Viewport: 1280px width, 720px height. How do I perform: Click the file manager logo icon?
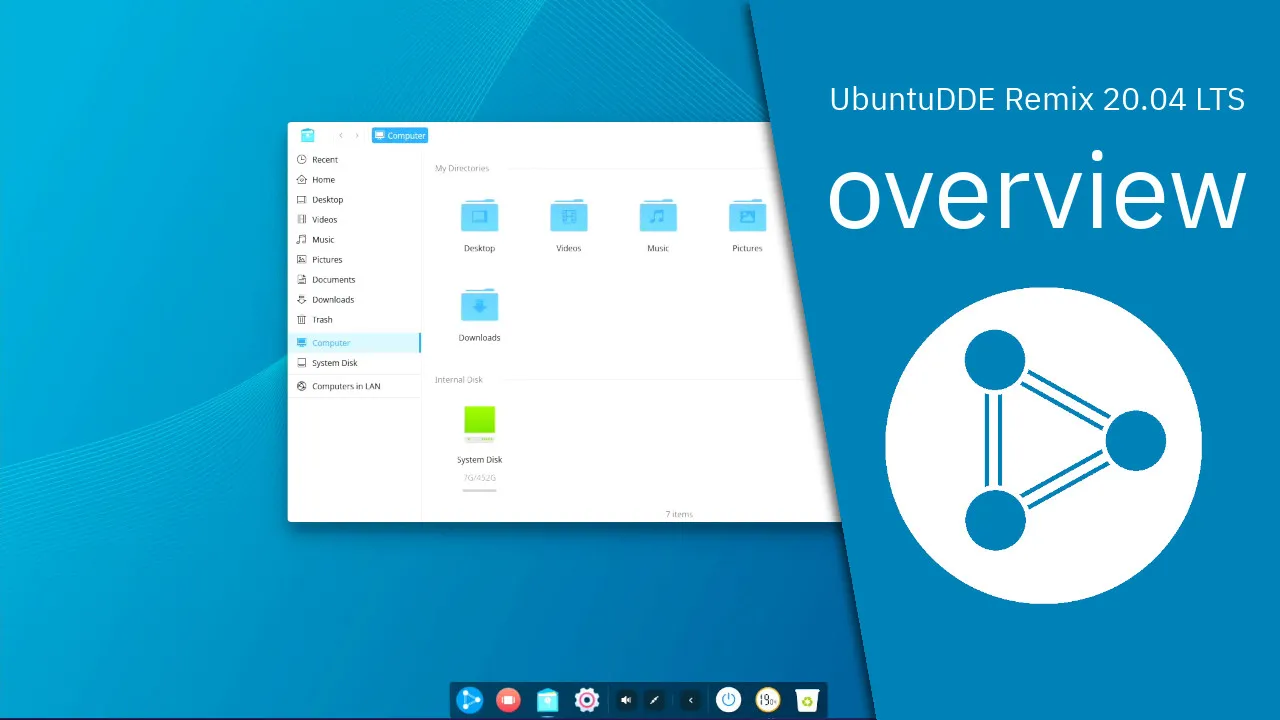click(308, 135)
